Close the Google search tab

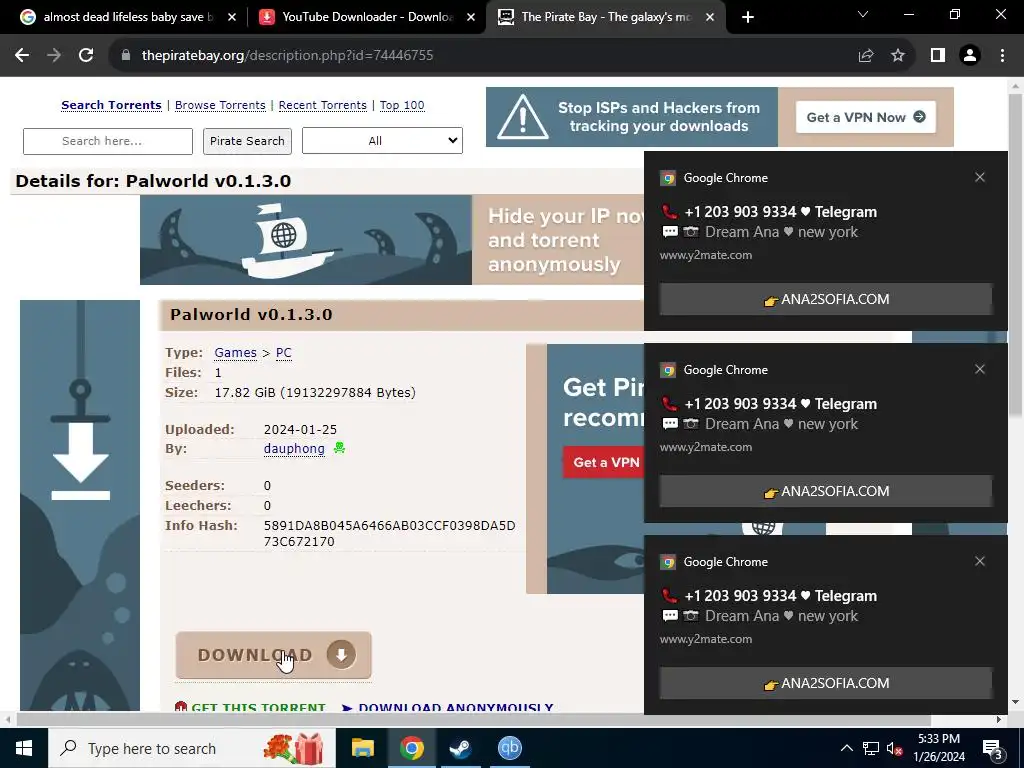232,18
